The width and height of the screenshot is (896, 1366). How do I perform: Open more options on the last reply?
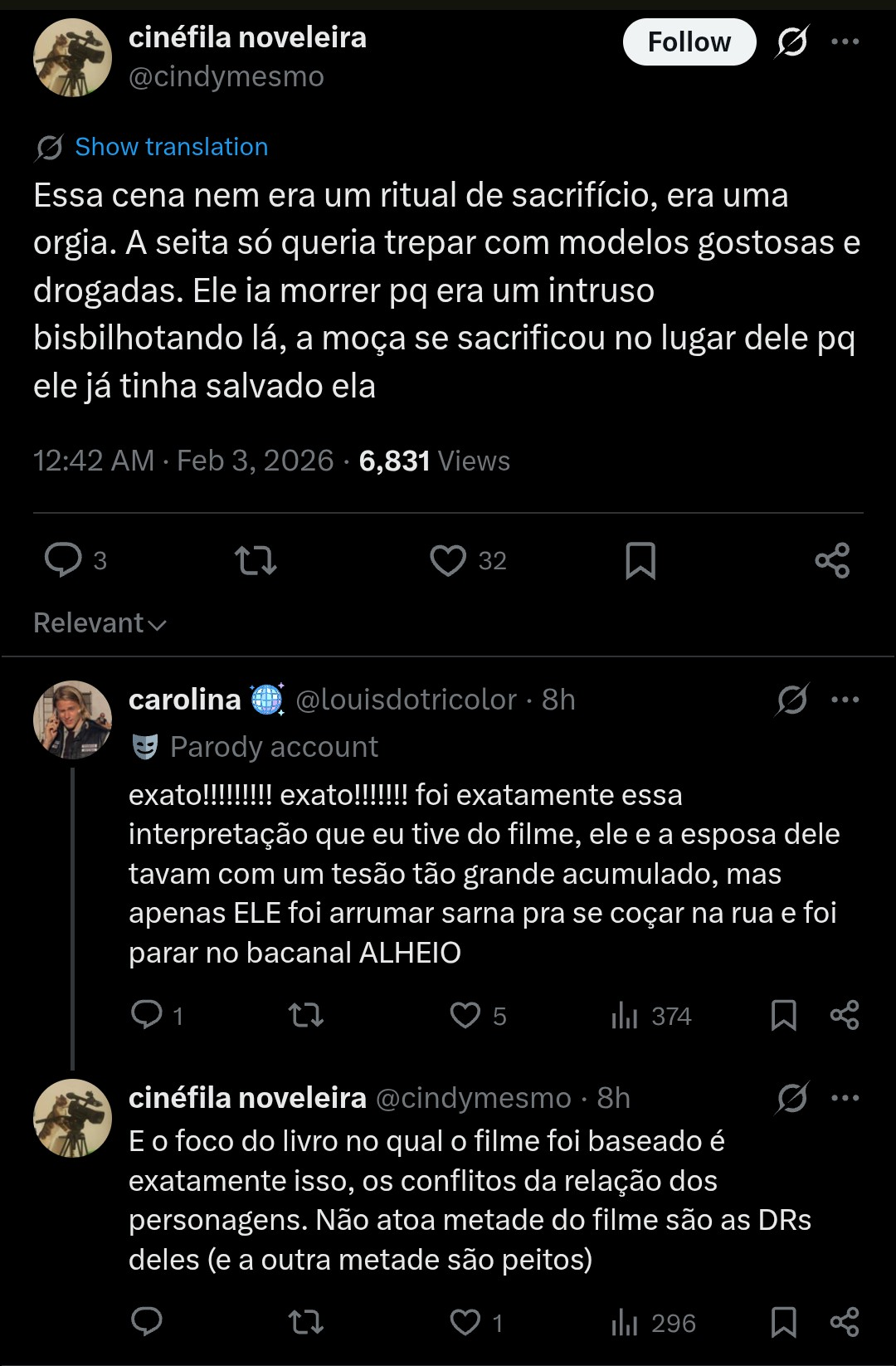tap(845, 1098)
